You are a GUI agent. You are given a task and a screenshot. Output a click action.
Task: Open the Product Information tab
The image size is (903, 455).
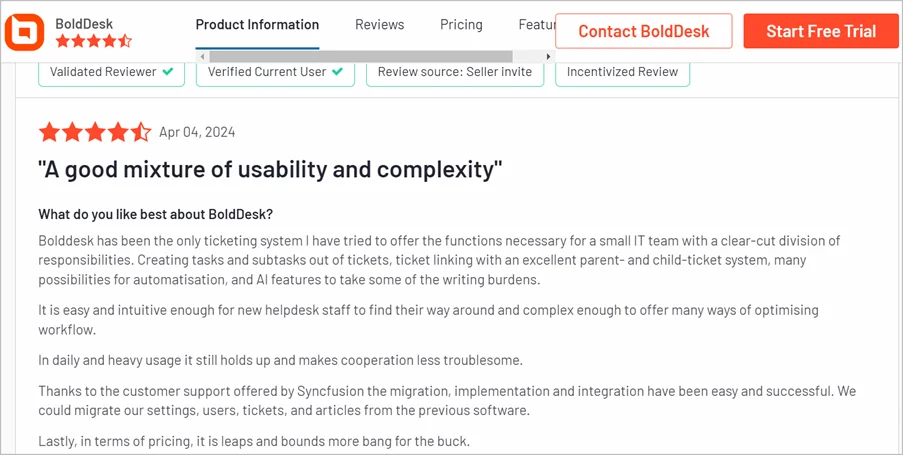point(257,25)
